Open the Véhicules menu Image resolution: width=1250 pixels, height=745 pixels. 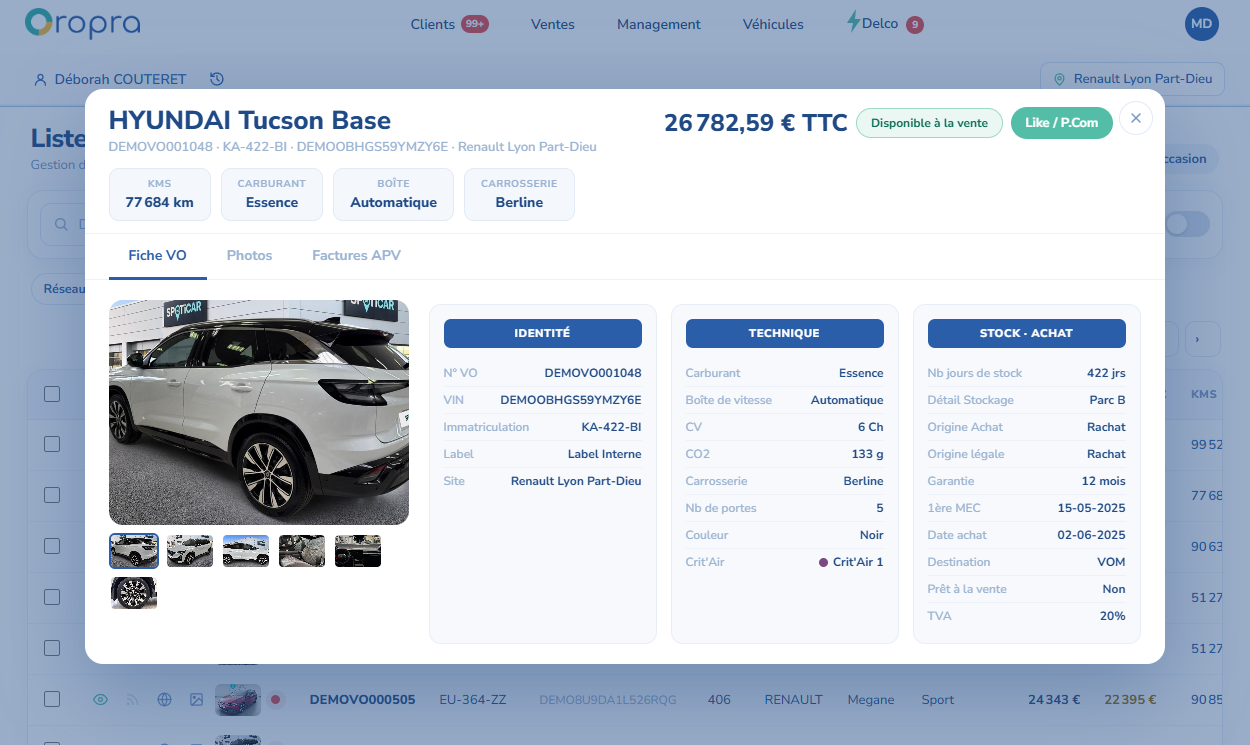pyautogui.click(x=773, y=24)
